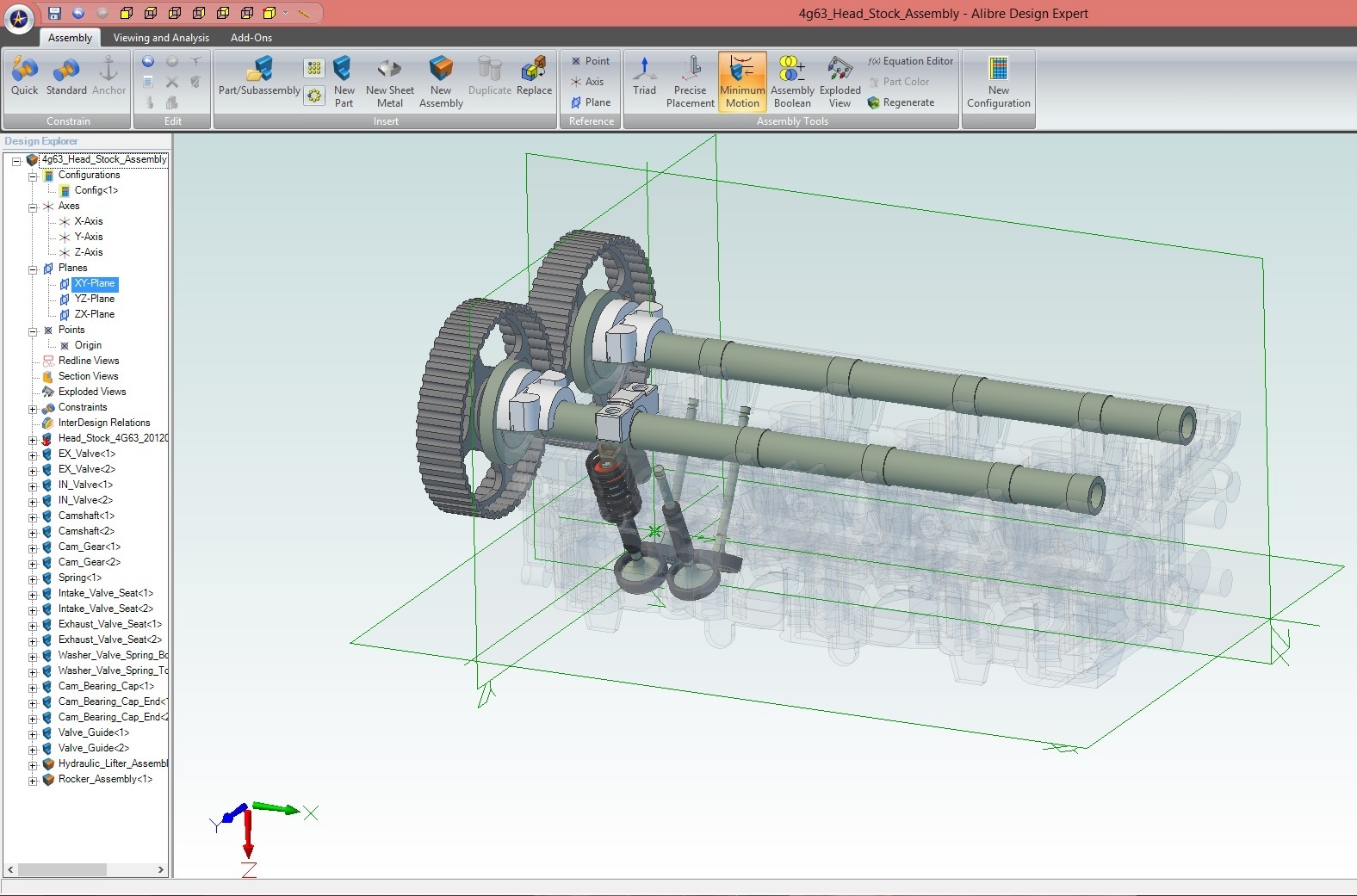
Task: Create a New Part
Action: [x=344, y=82]
